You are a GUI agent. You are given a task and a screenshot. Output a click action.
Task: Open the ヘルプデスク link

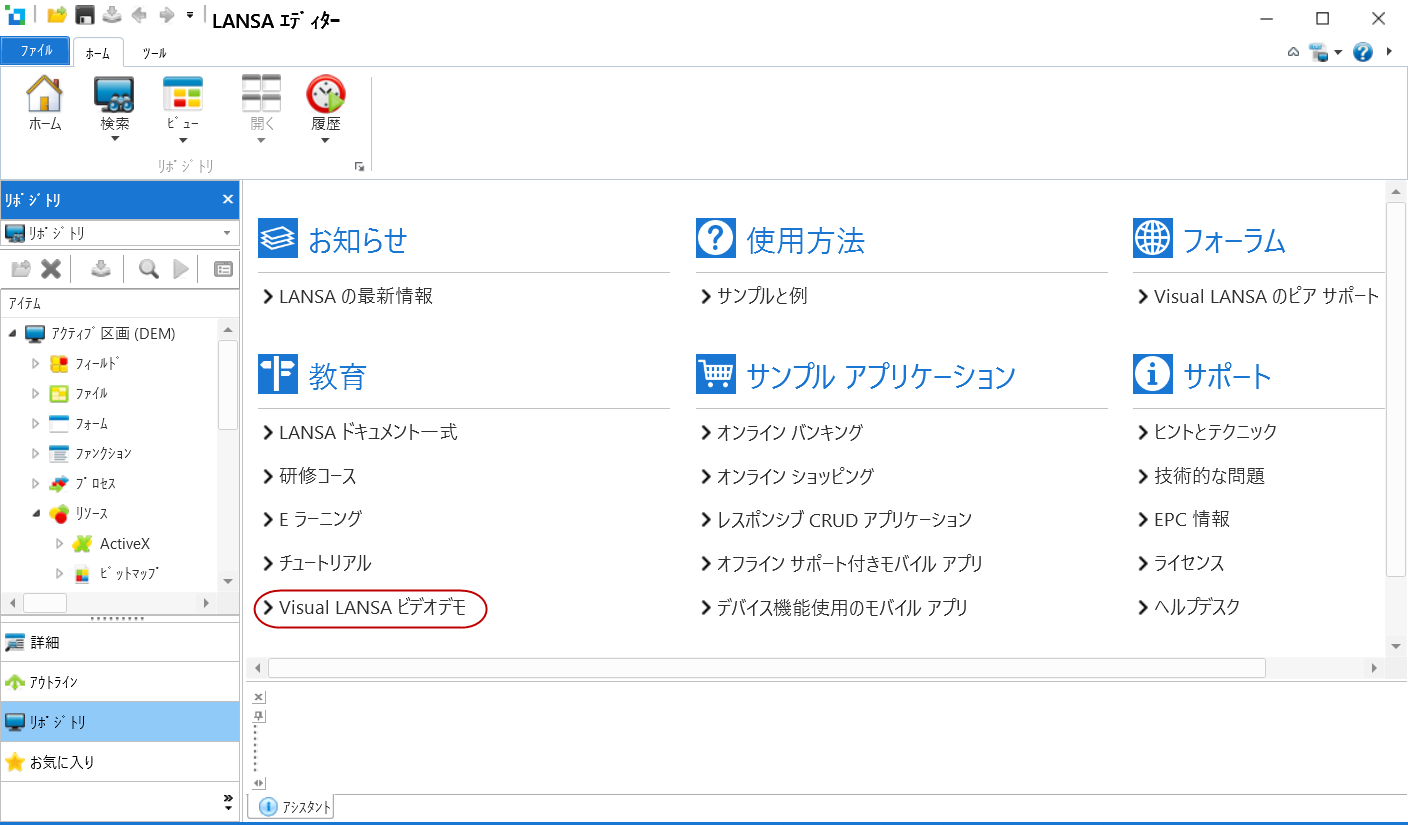click(1197, 607)
